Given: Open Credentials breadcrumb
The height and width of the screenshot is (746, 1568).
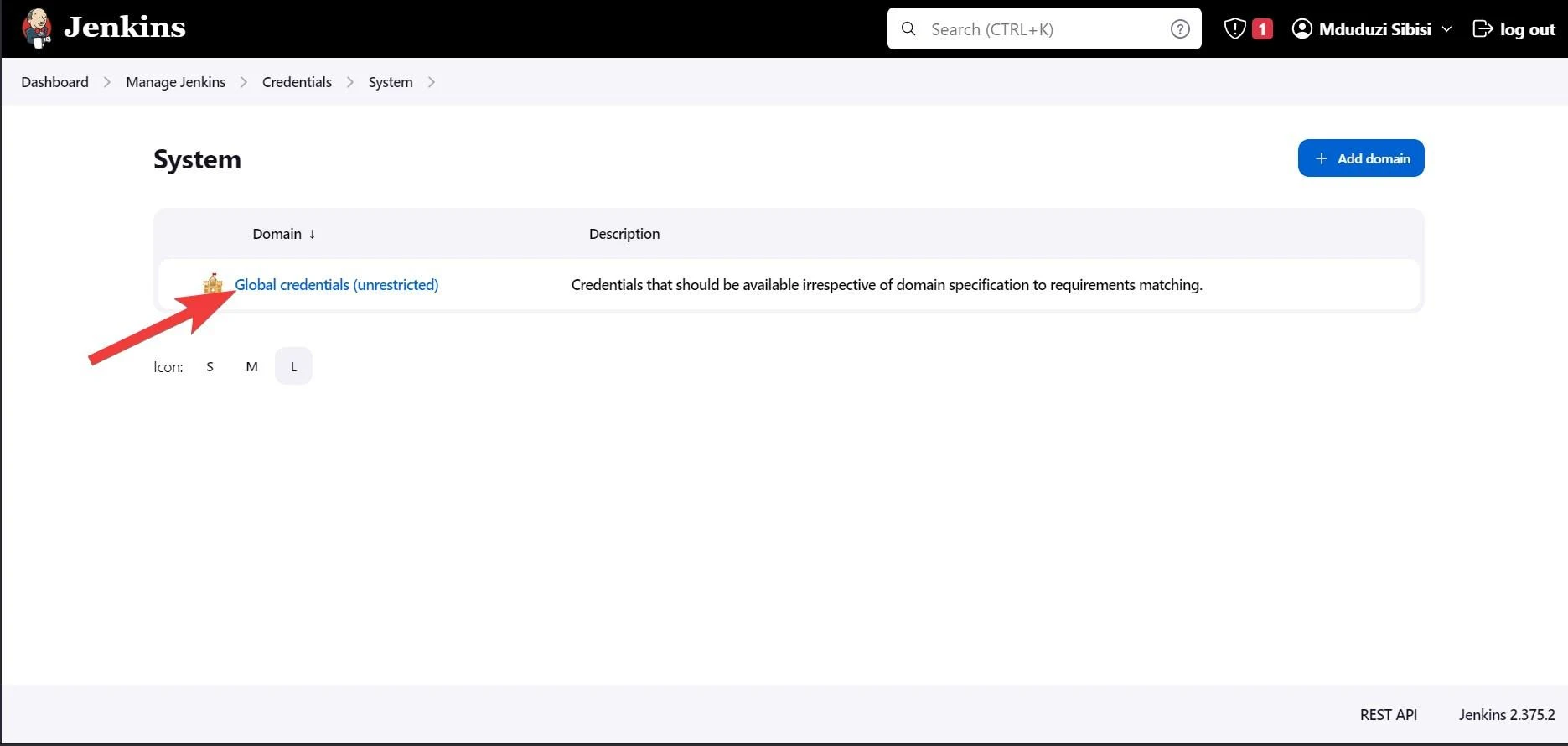Looking at the screenshot, I should tap(297, 82).
